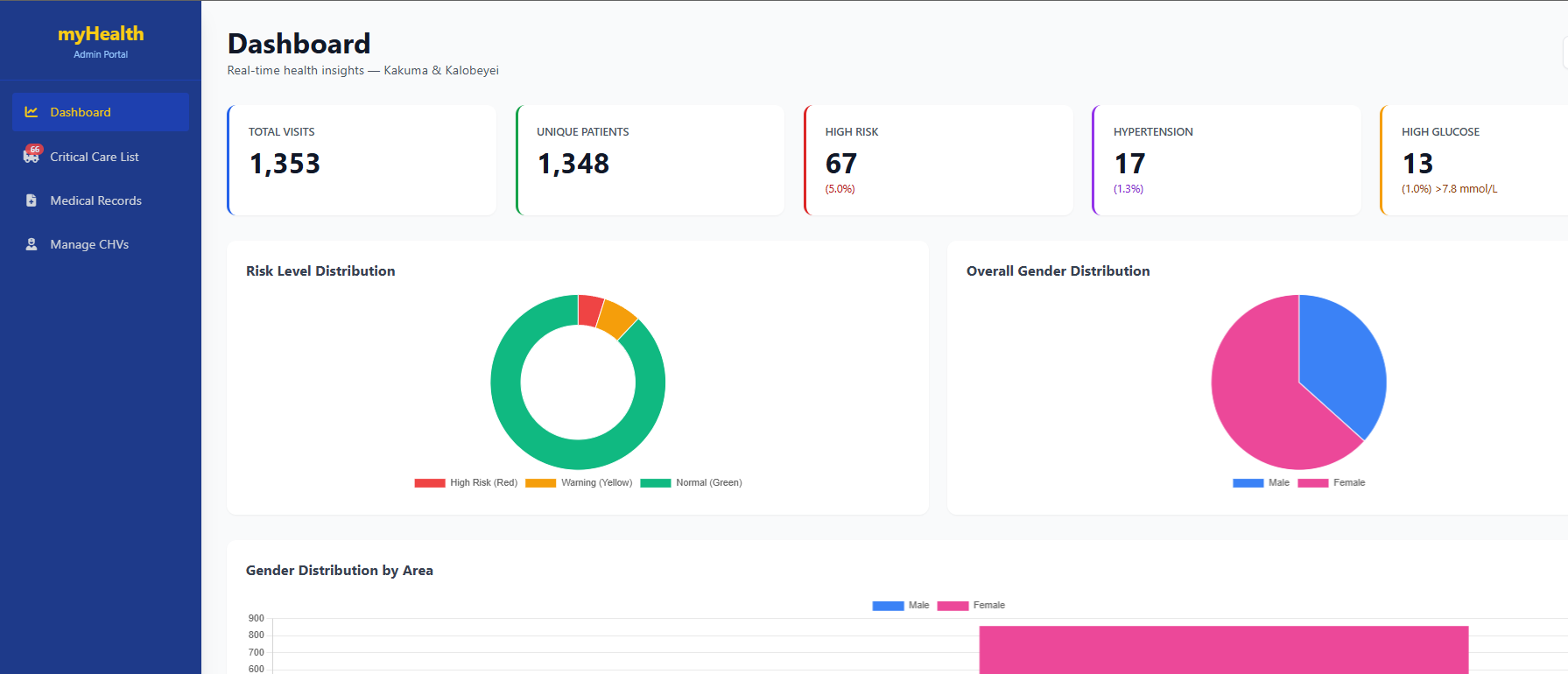Click the "800" y-axis label
Viewport: 1568px width, 674px height.
(257, 635)
